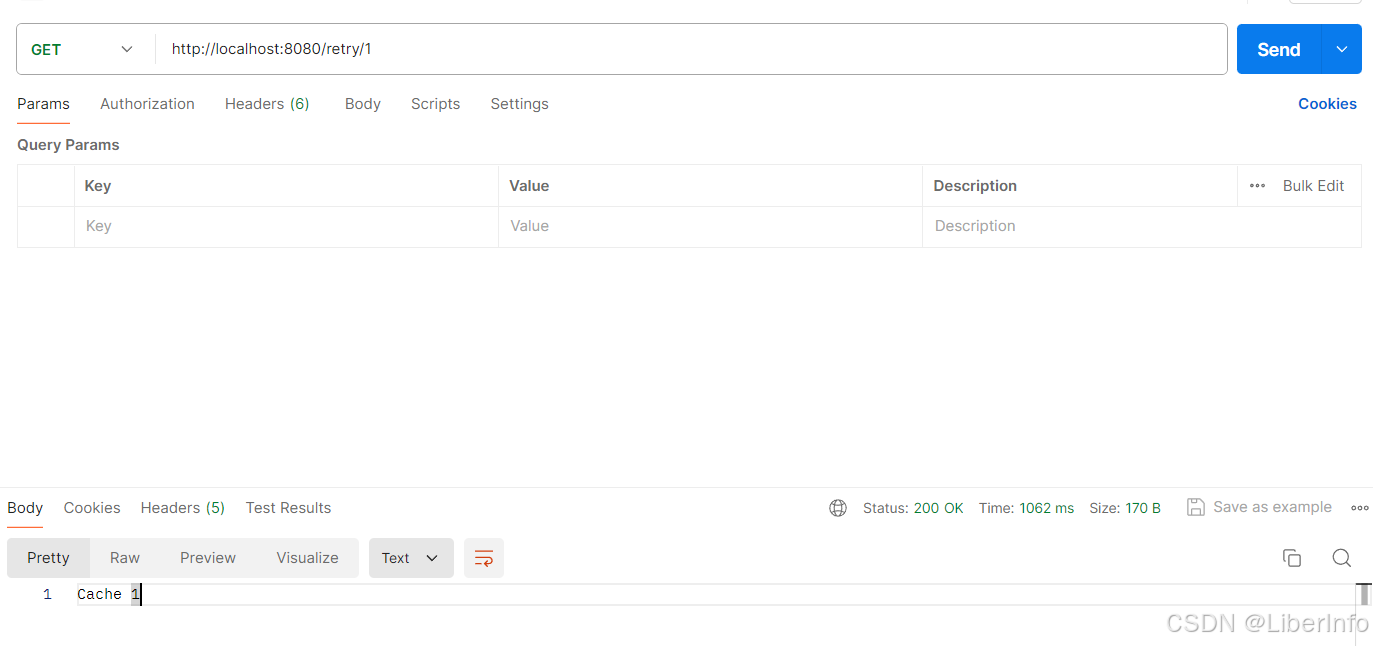Click the globe icon in response toolbar

point(837,508)
